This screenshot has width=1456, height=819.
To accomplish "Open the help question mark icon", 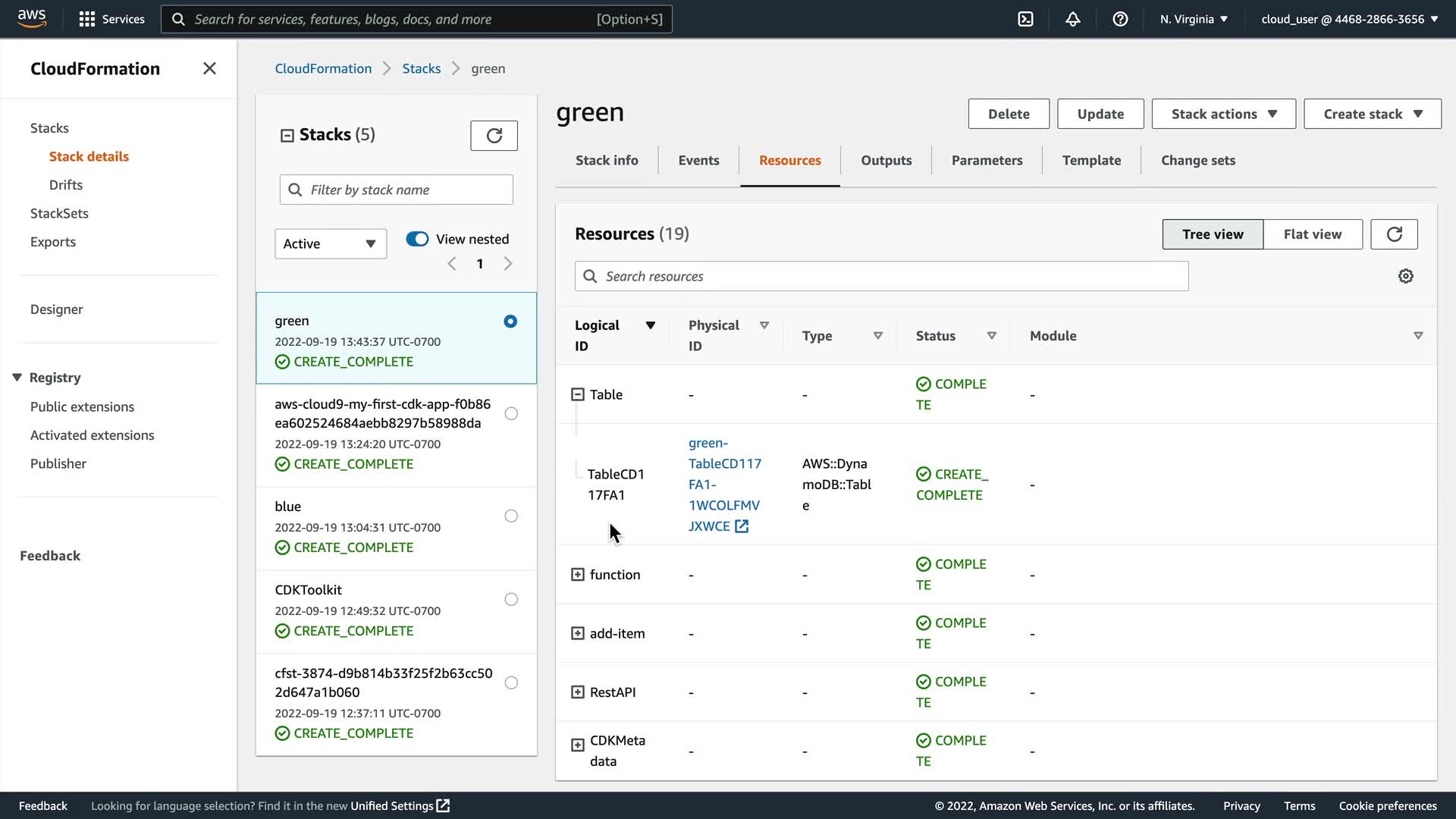I will tap(1120, 19).
